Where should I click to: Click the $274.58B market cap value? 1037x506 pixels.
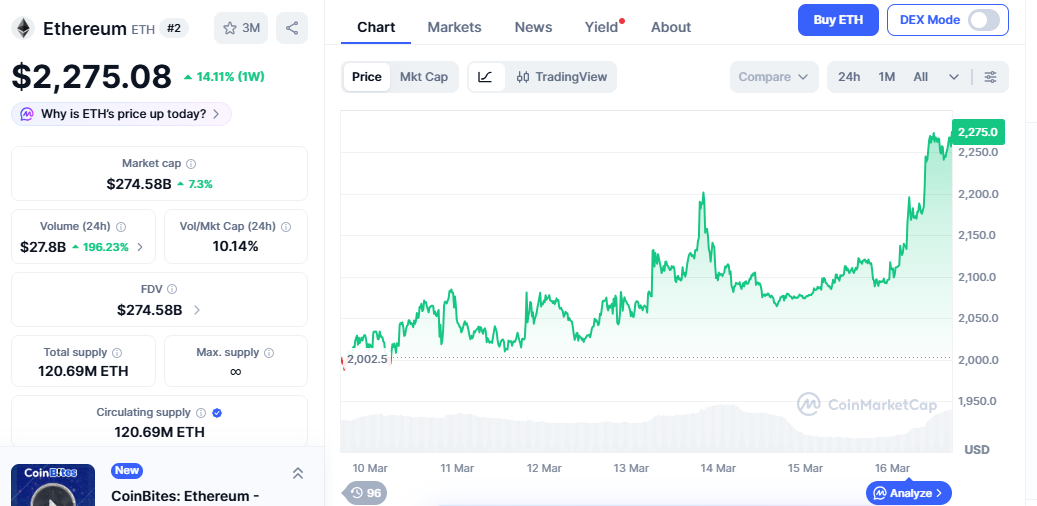pos(139,184)
